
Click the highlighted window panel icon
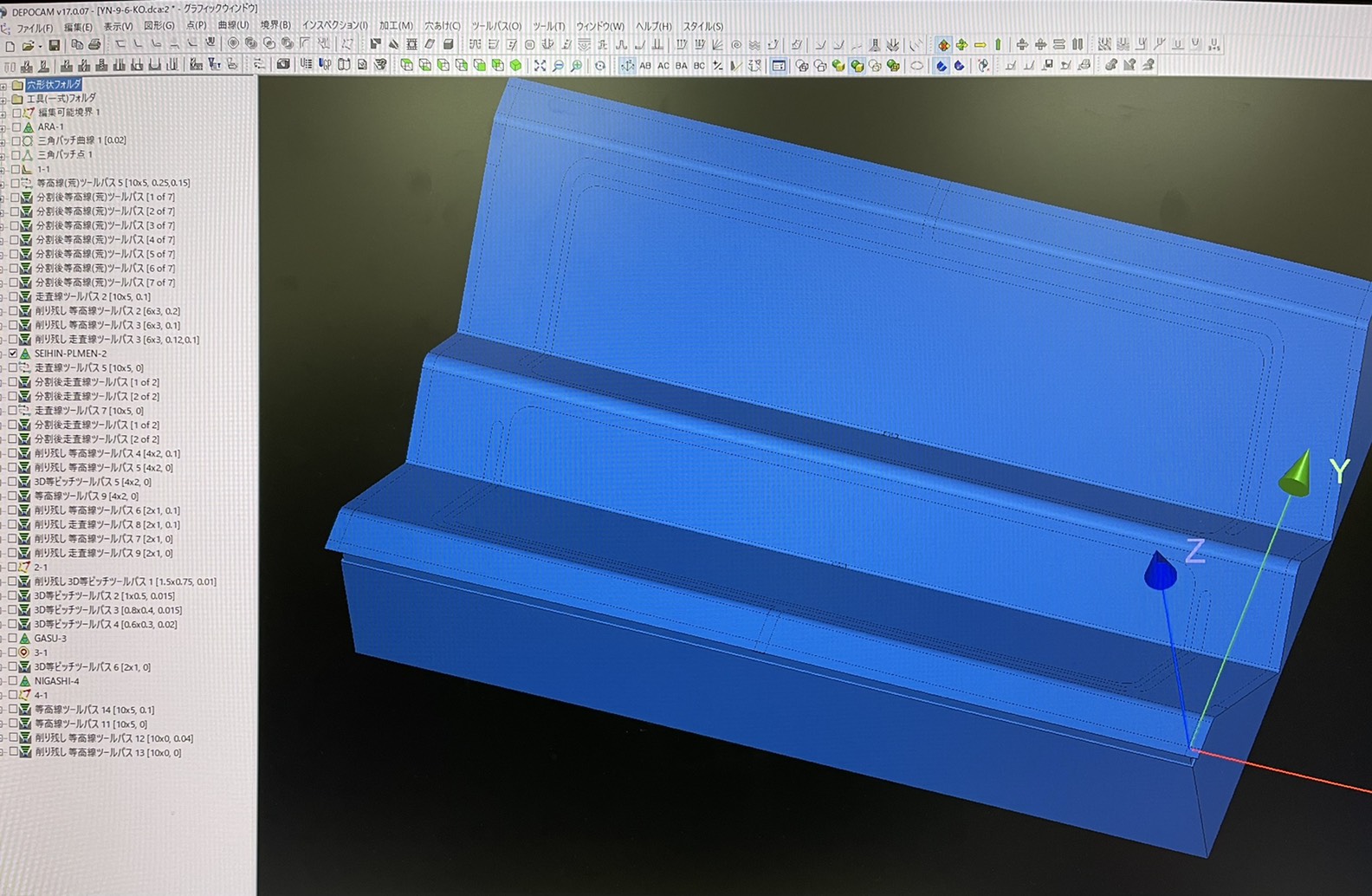coord(779,65)
